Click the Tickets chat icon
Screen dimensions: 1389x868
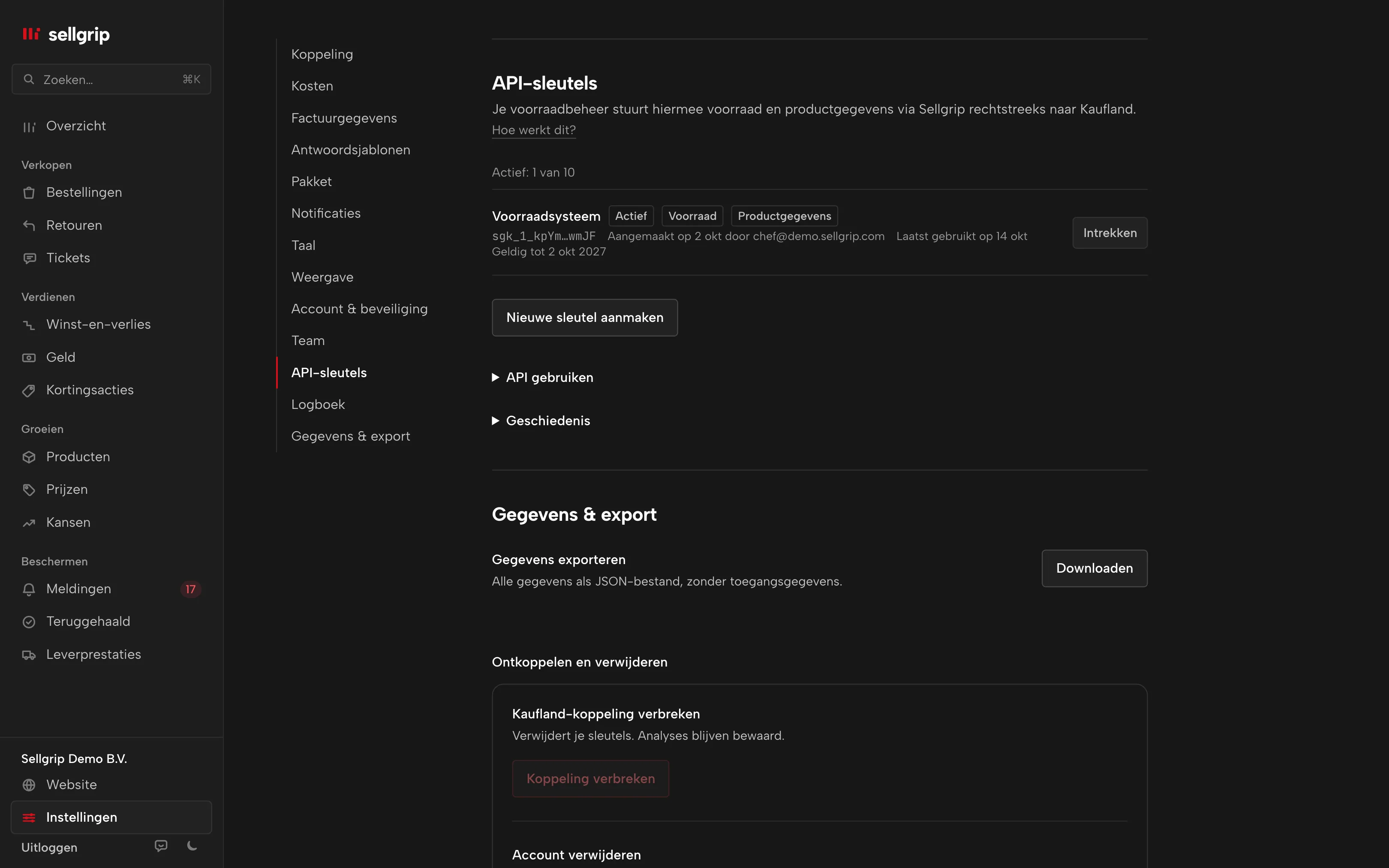click(x=29, y=258)
